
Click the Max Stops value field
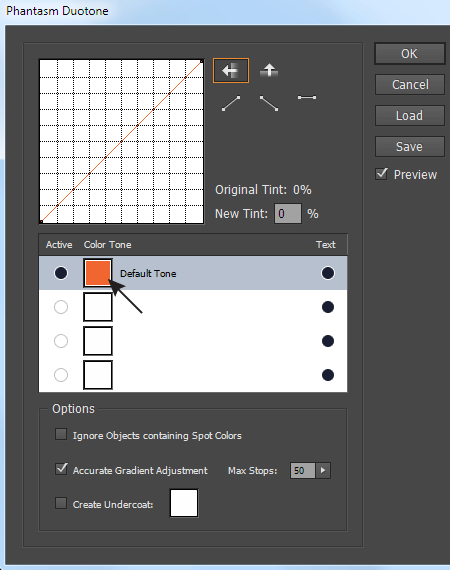302,470
